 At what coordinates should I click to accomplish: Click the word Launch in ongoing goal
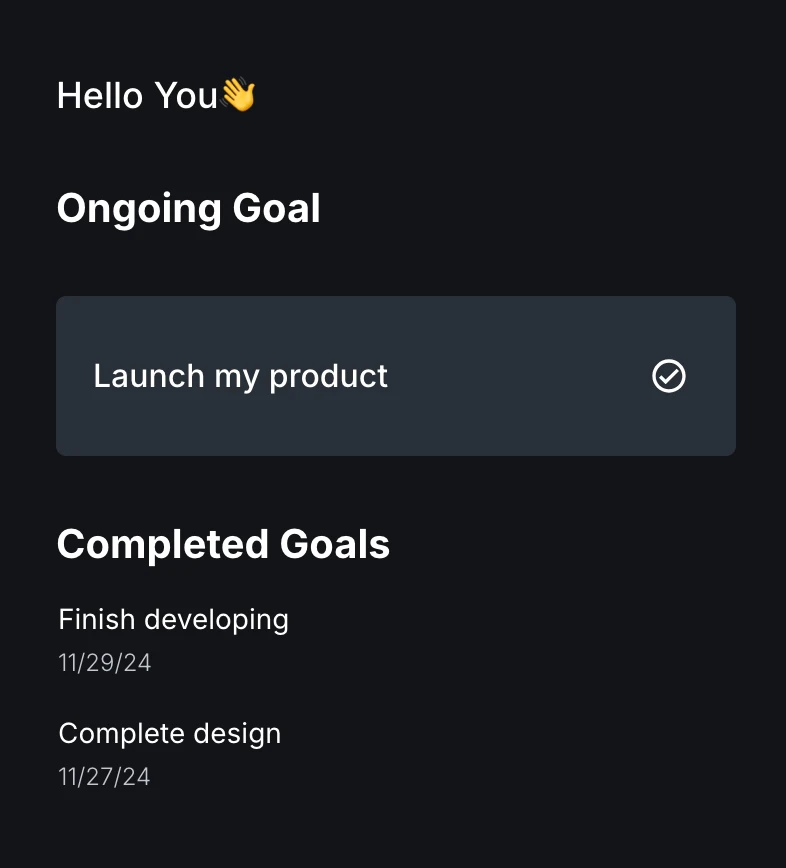pyautogui.click(x=149, y=376)
